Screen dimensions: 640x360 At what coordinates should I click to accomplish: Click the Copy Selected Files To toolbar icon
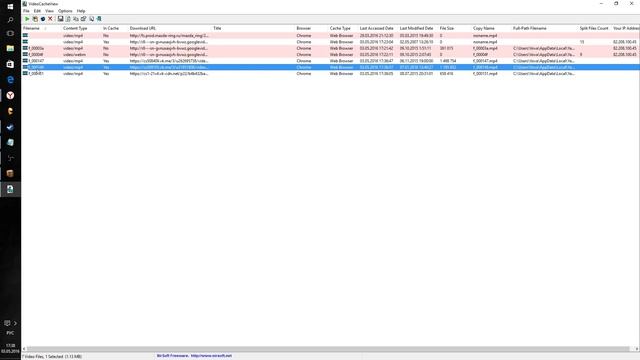tap(35, 19)
